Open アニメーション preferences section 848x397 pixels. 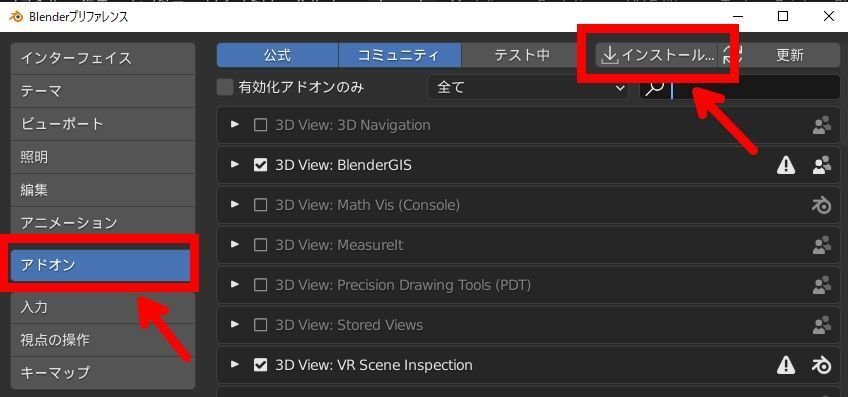coord(103,222)
